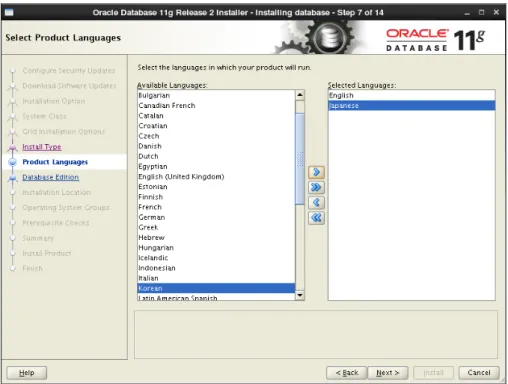
Task: Select Hebrew in Available Languages
Action: (x=216, y=238)
